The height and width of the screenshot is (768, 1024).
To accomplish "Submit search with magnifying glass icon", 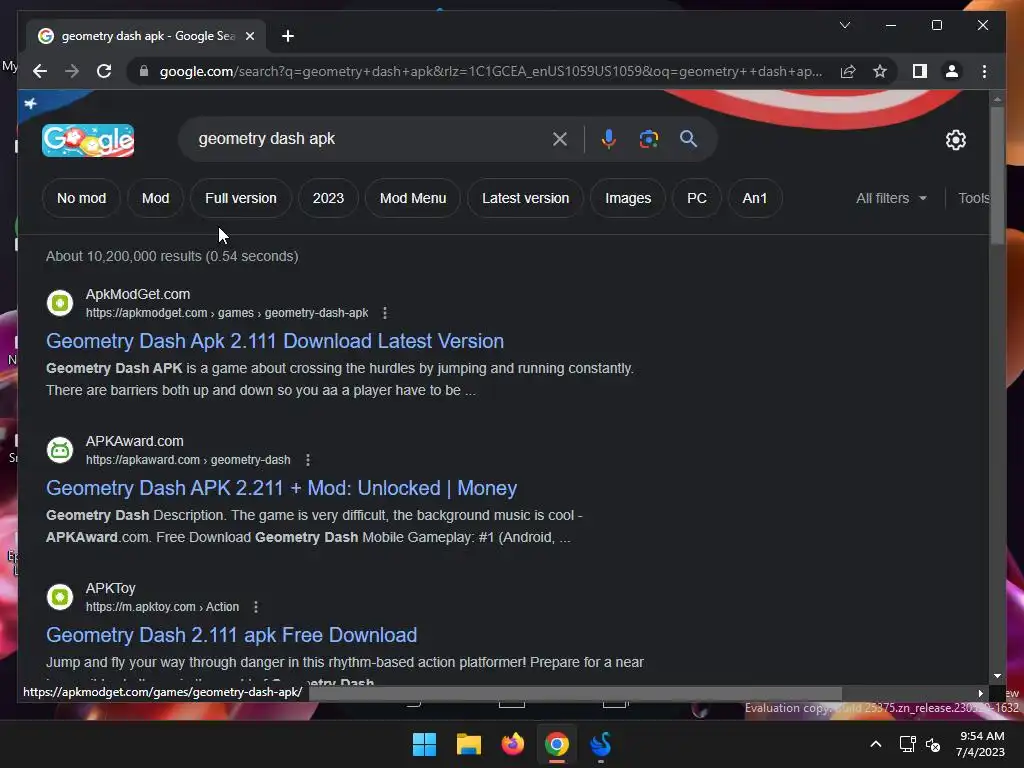I will (x=688, y=138).
